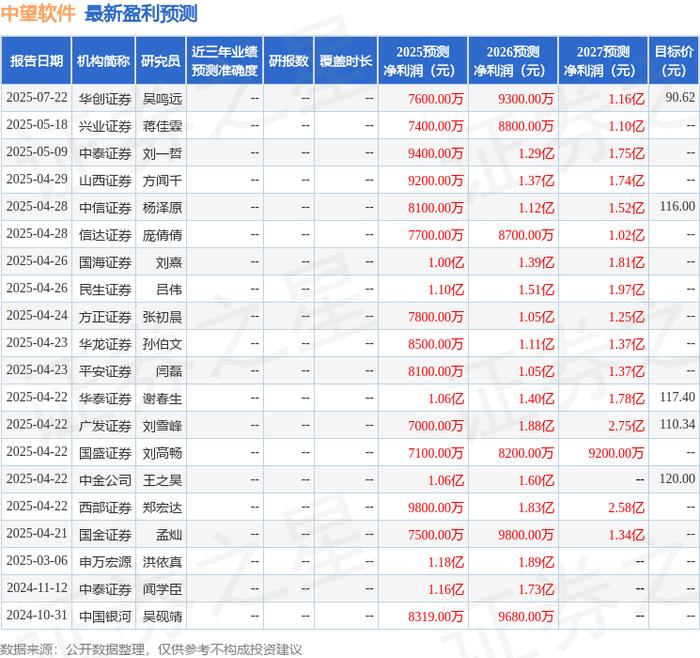Screen dimensions: 700x658
Task: Click 平安证券 institution name
Action: tap(105, 371)
